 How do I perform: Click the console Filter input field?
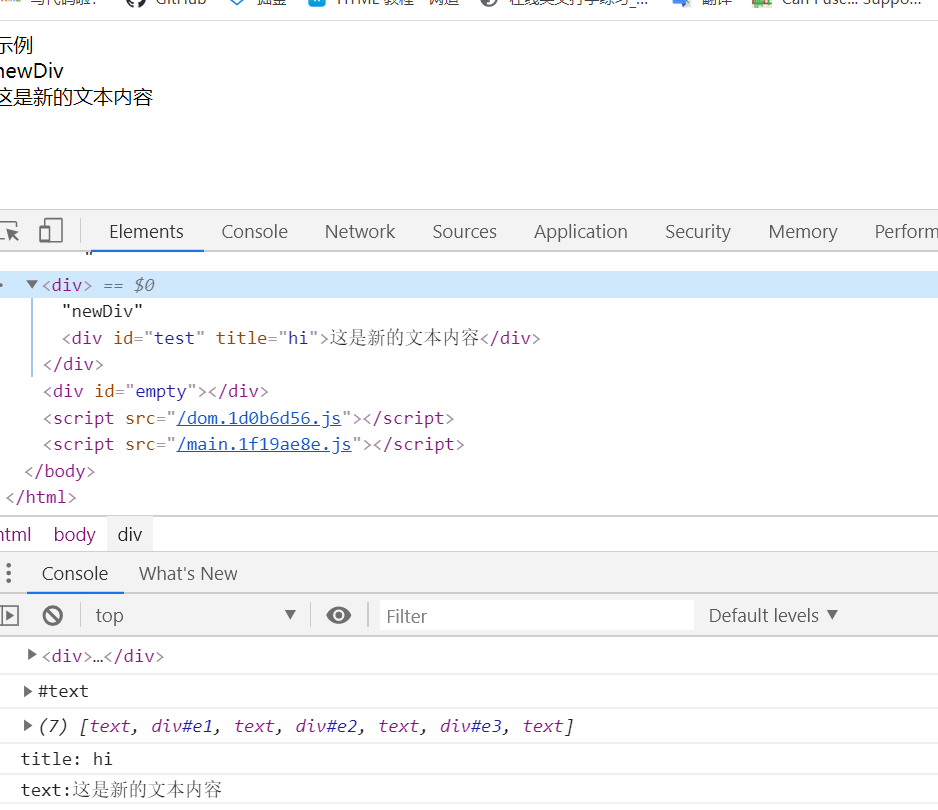tap(537, 616)
